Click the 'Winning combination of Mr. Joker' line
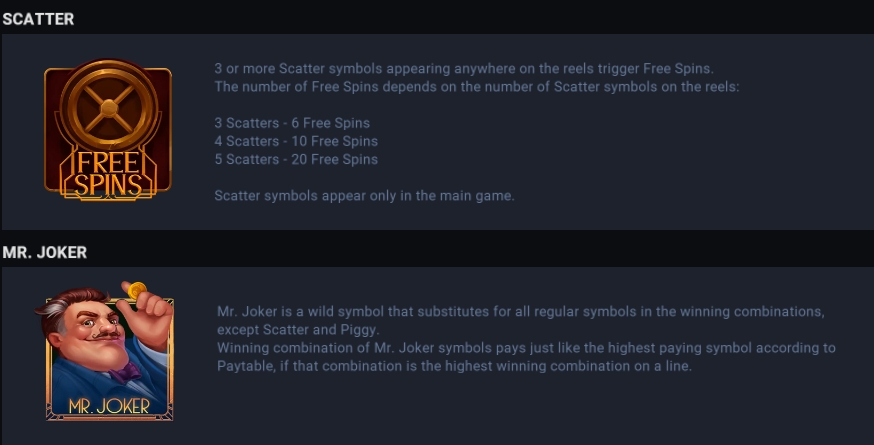Image resolution: width=874 pixels, height=445 pixels. click(x=526, y=348)
